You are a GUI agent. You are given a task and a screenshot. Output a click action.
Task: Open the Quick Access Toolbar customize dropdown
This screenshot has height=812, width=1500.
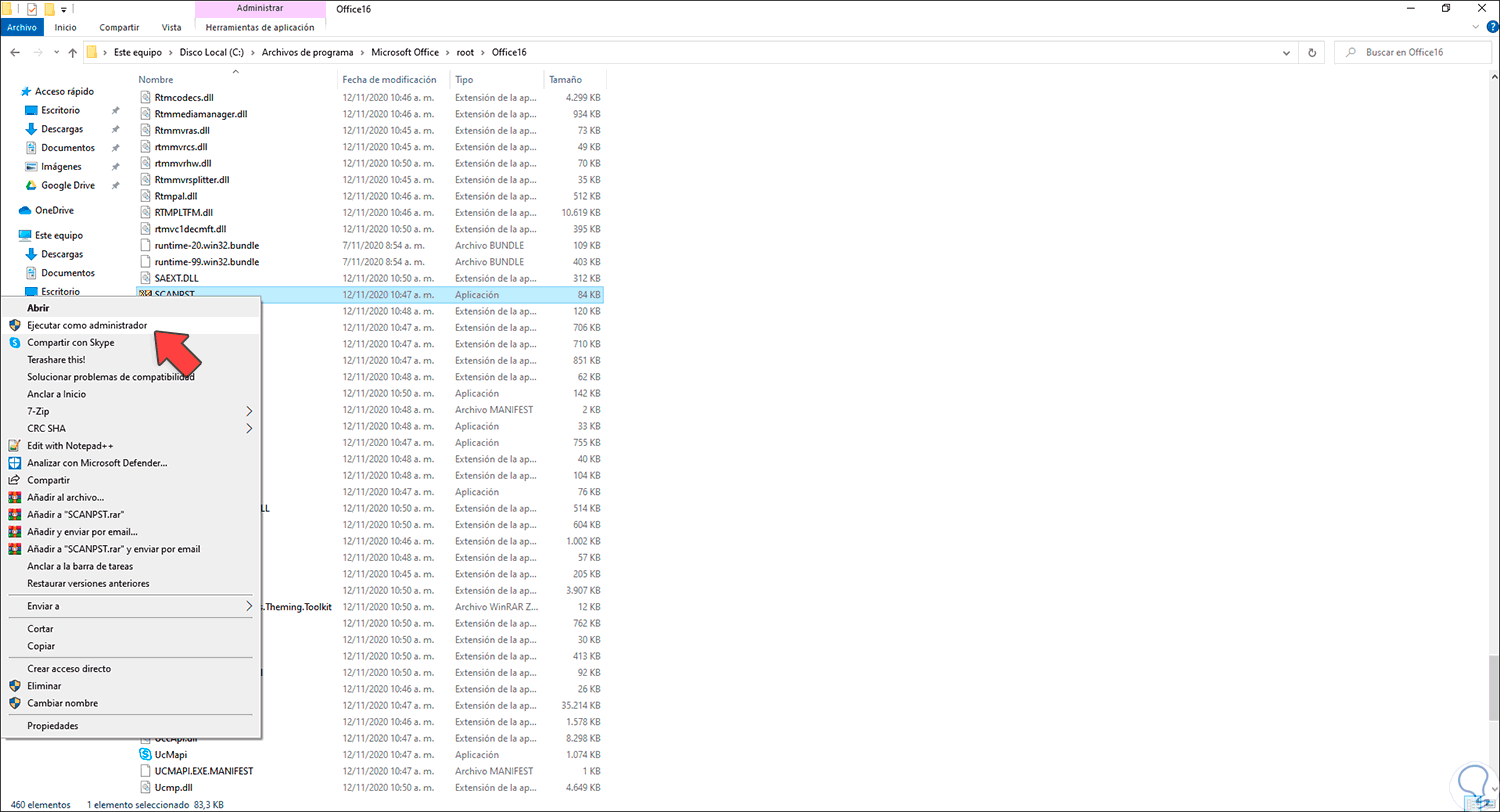point(64,9)
